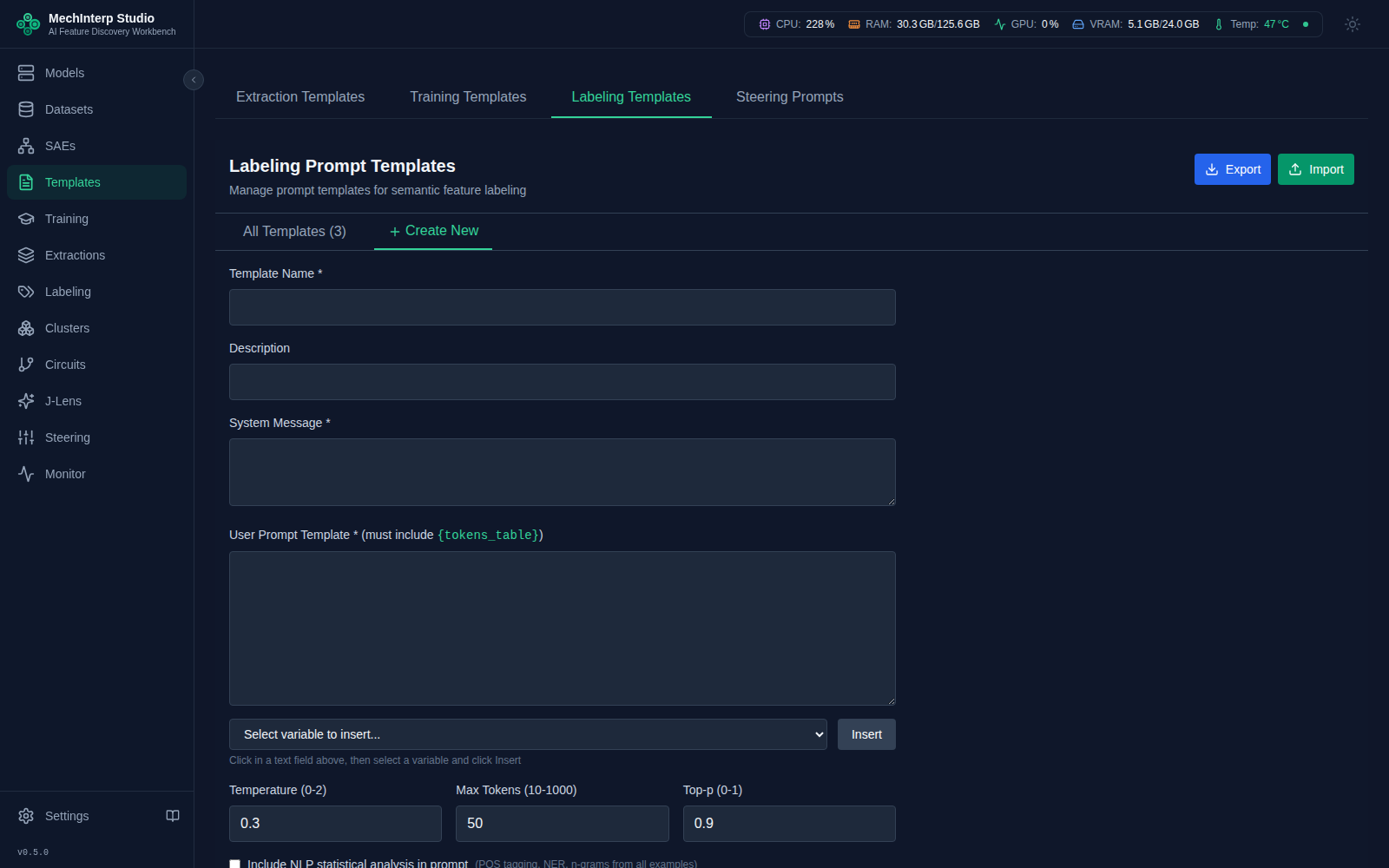Image resolution: width=1389 pixels, height=868 pixels.
Task: Click the GPU activity icon in status bar
Action: coord(1000,24)
